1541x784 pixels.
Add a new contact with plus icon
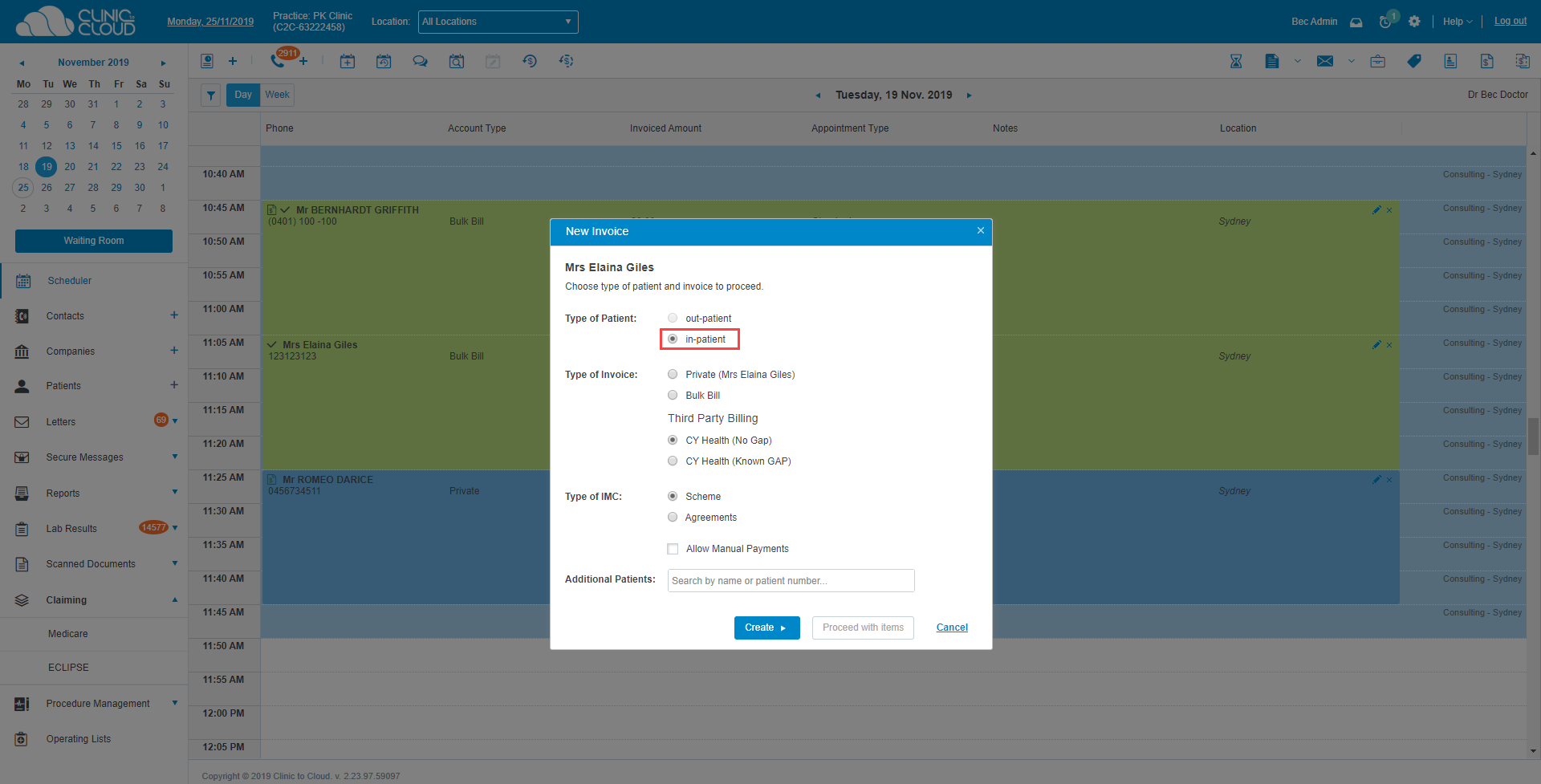174,315
